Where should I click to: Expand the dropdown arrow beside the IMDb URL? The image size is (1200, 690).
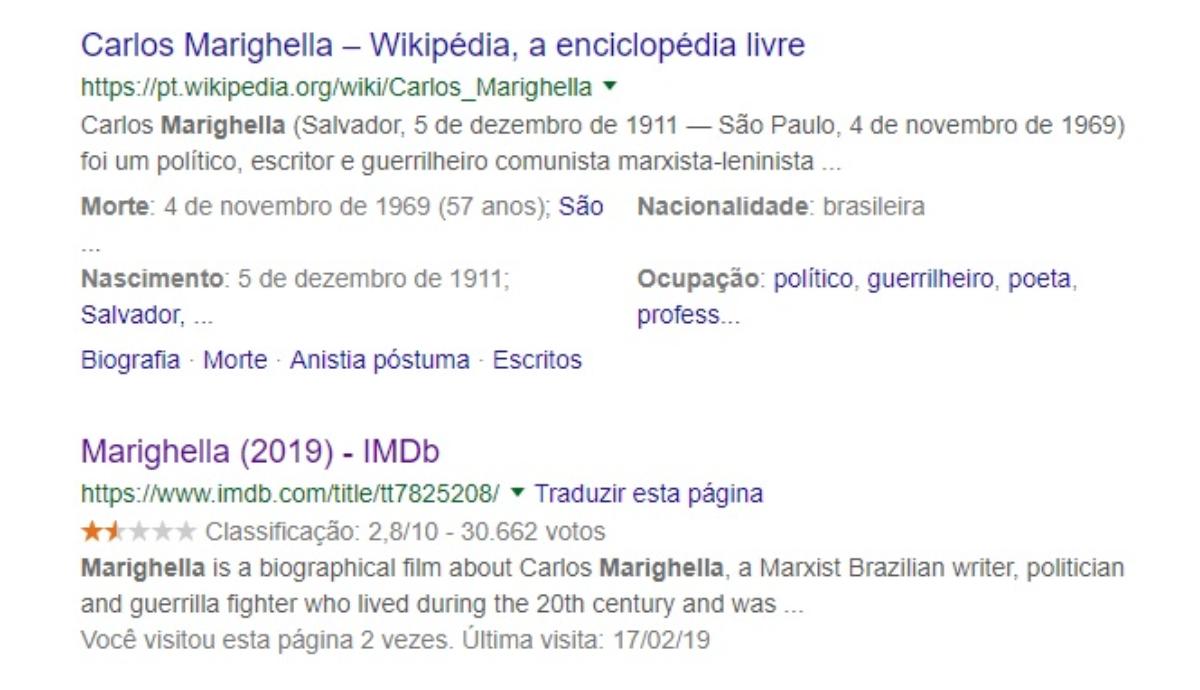[x=517, y=493]
